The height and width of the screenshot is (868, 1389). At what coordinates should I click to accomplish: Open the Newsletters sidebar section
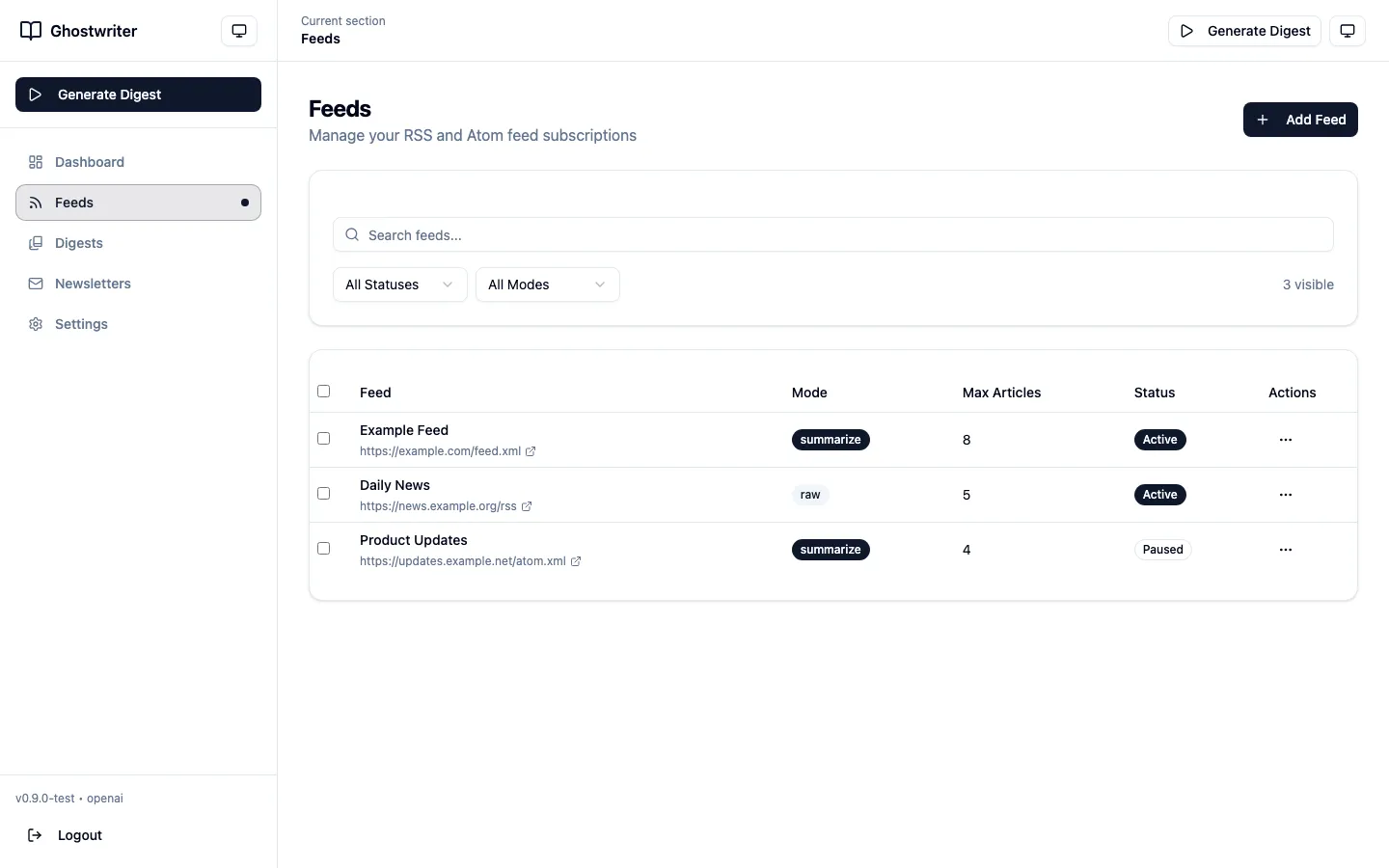coord(93,284)
